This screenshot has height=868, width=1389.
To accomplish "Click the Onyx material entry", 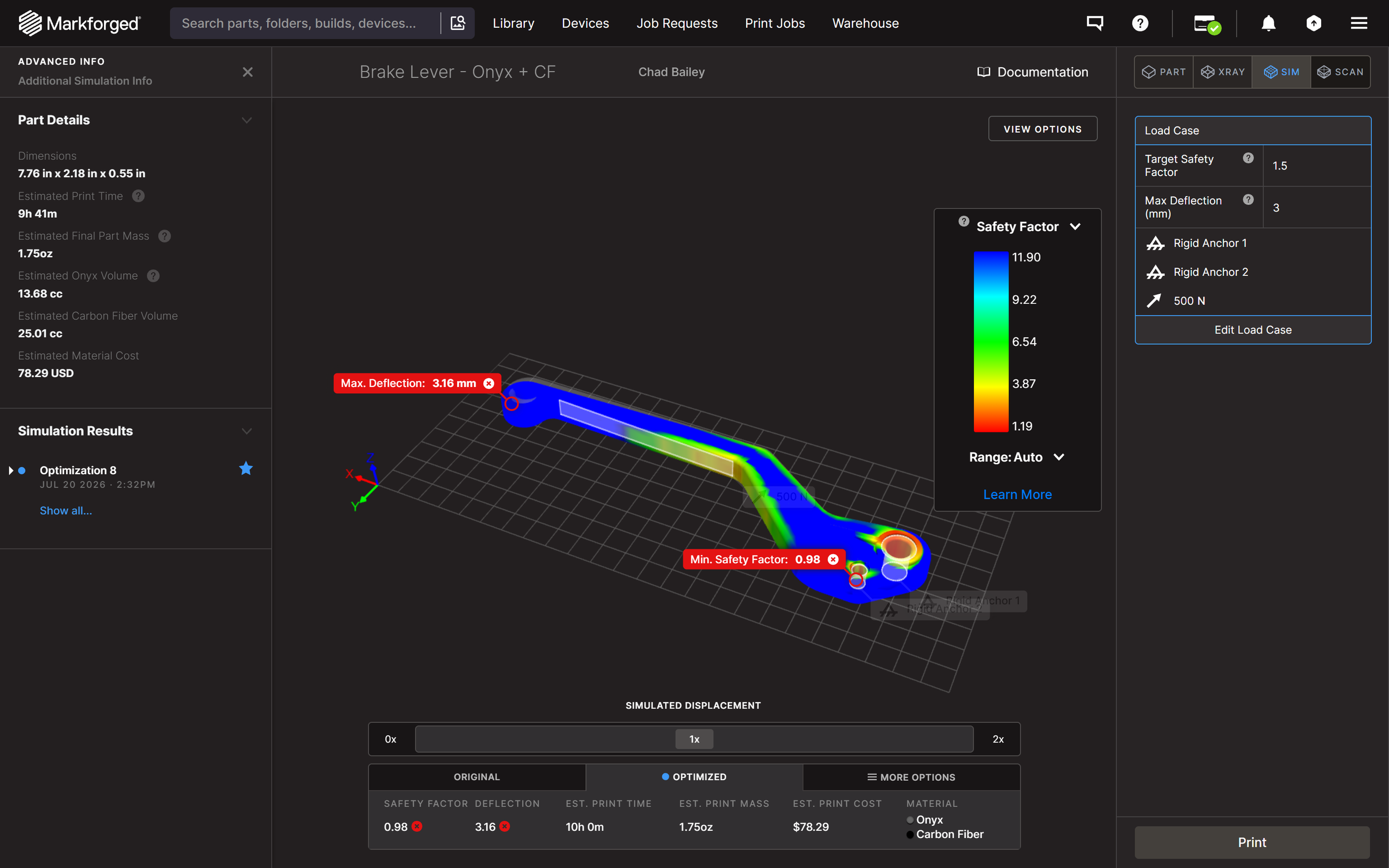I will [x=925, y=819].
